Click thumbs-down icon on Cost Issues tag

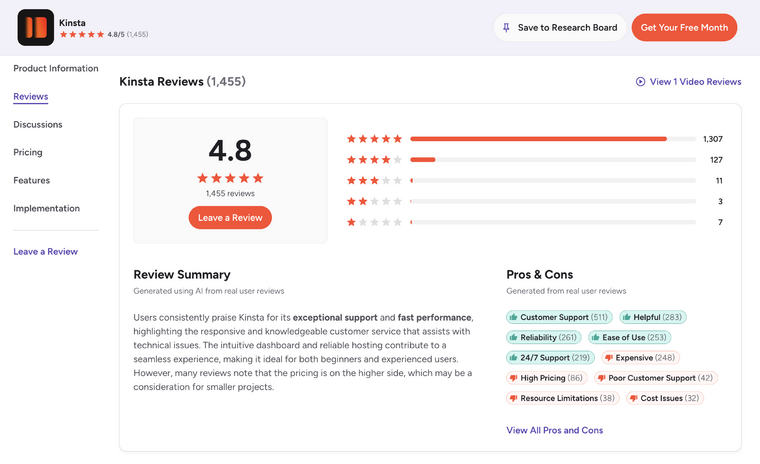[x=633, y=399]
